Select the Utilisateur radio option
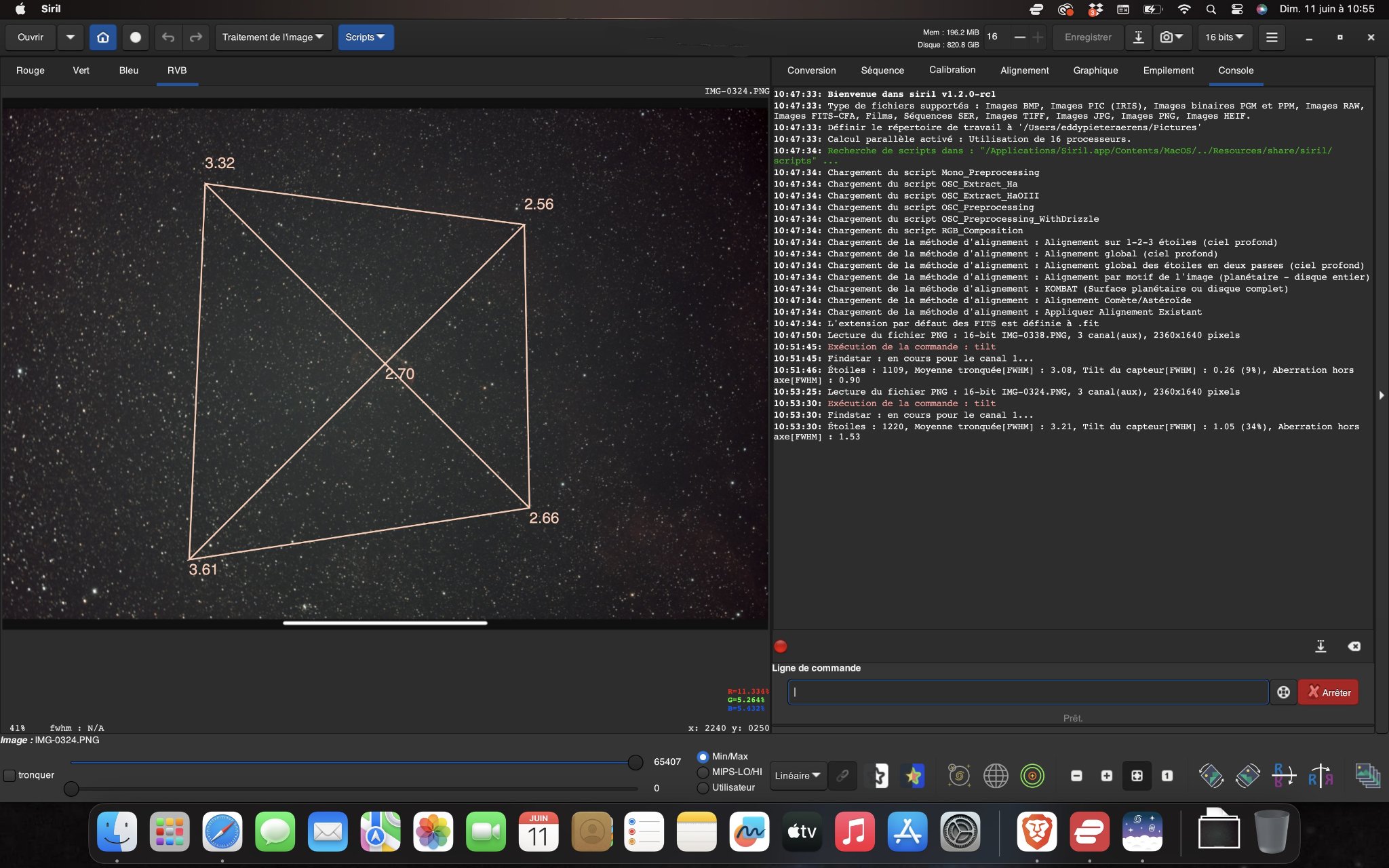1389x868 pixels. 703,787
